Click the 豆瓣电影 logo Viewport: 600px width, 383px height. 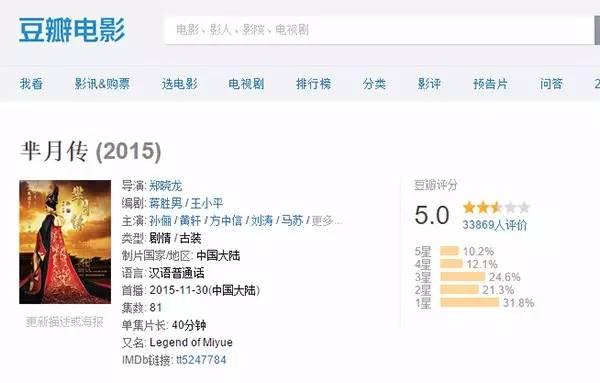(x=72, y=30)
